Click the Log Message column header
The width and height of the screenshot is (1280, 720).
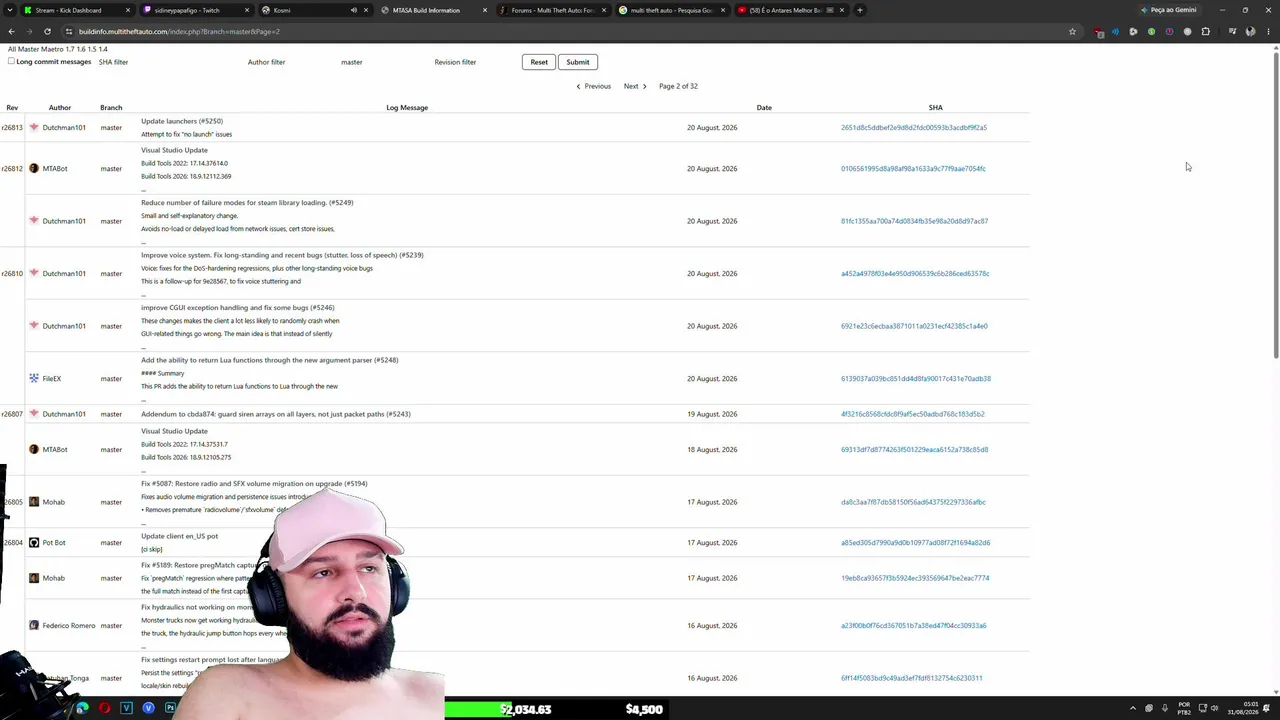[x=407, y=107]
